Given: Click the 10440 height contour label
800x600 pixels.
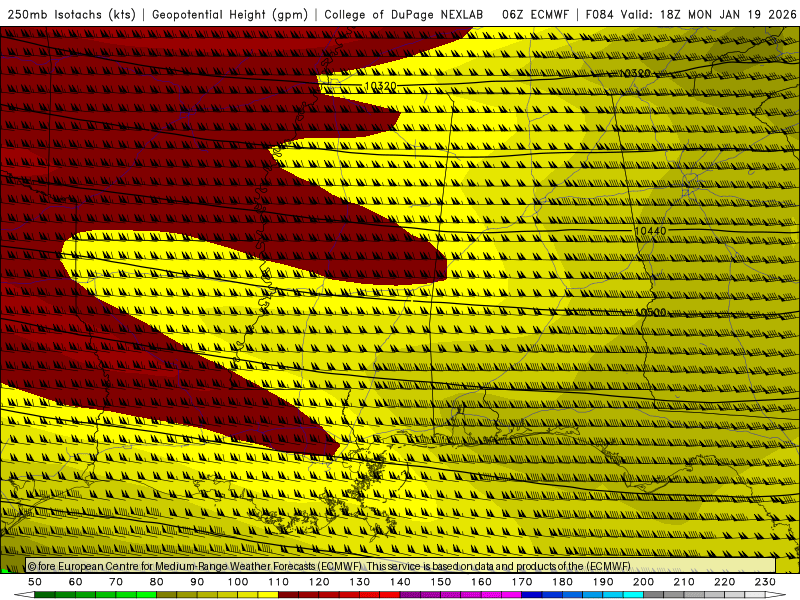Looking at the screenshot, I should pyautogui.click(x=650, y=231).
